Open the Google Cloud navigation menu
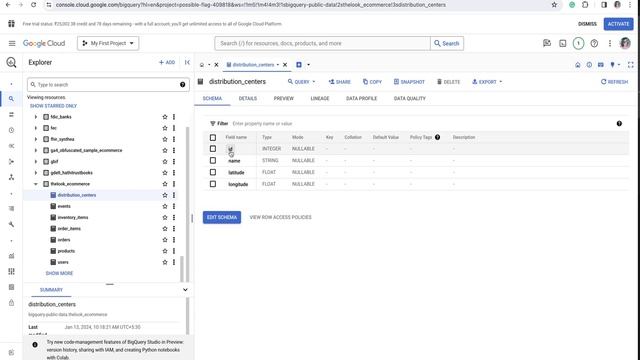Screen dimensions: 640x360 pyautogui.click(x=12, y=43)
